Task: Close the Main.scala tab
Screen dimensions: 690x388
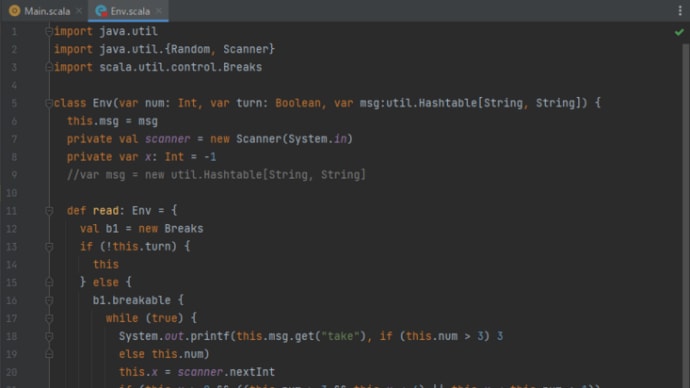Action: point(79,11)
